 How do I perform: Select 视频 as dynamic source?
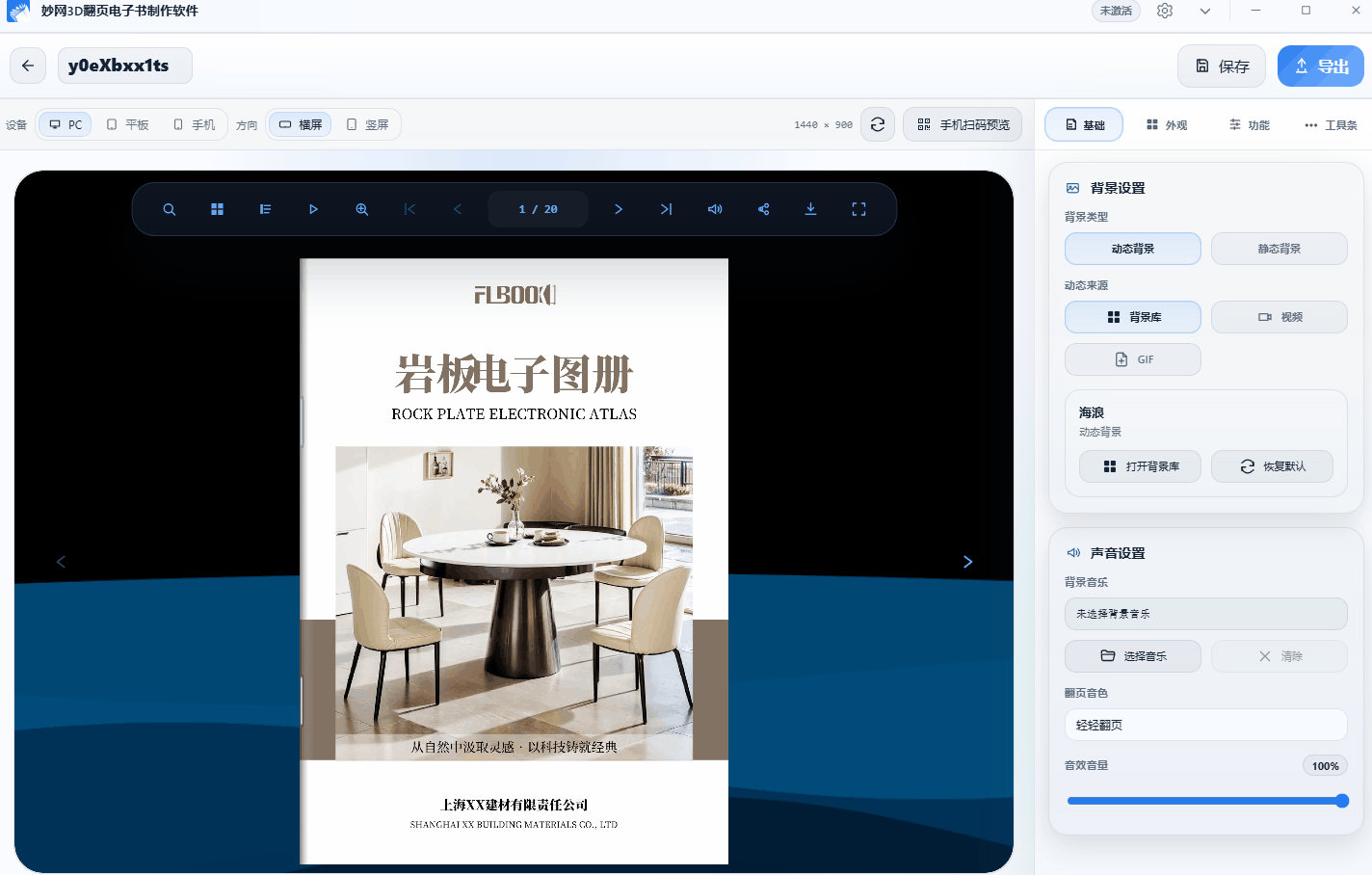[x=1280, y=317]
